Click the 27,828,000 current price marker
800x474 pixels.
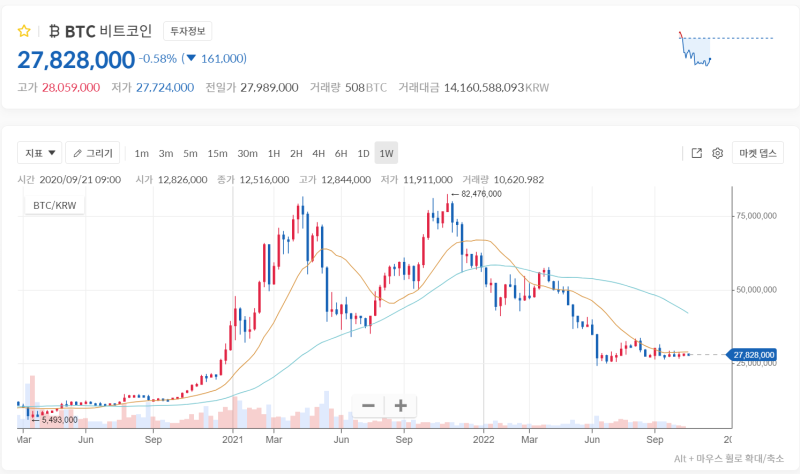(x=752, y=355)
